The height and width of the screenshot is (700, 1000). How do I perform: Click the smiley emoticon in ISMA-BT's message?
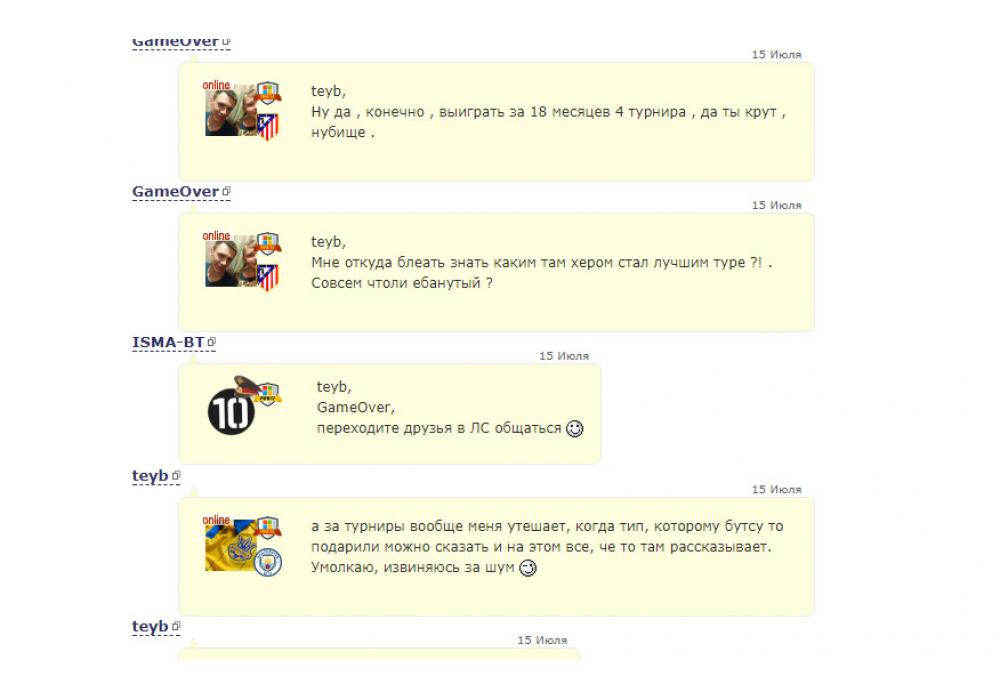[575, 428]
